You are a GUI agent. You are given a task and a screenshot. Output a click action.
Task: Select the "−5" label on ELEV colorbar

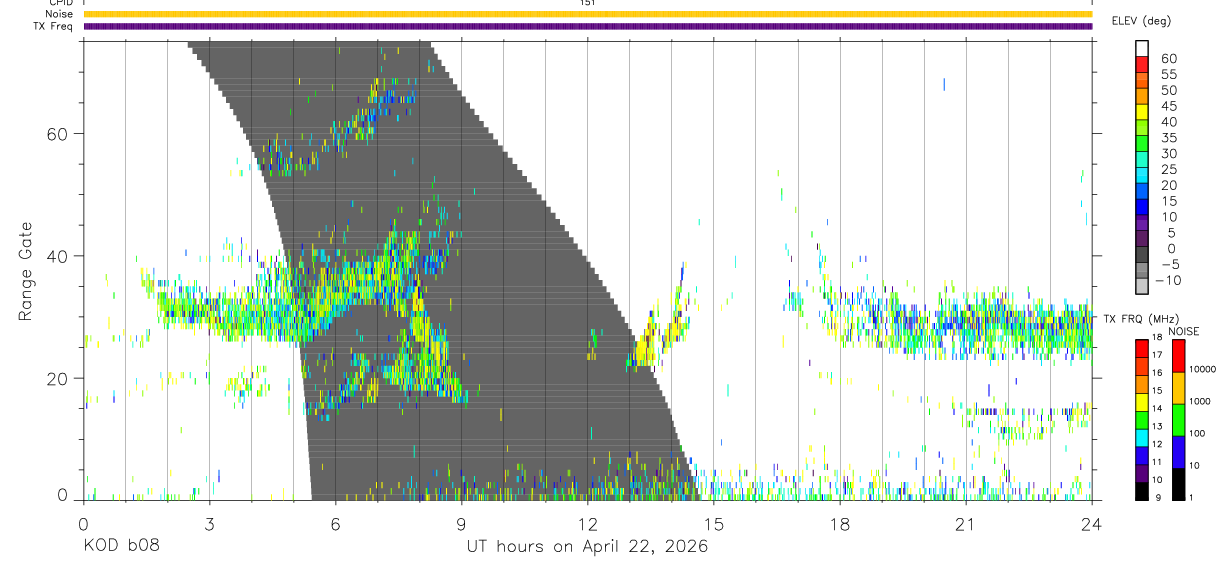click(1170, 264)
